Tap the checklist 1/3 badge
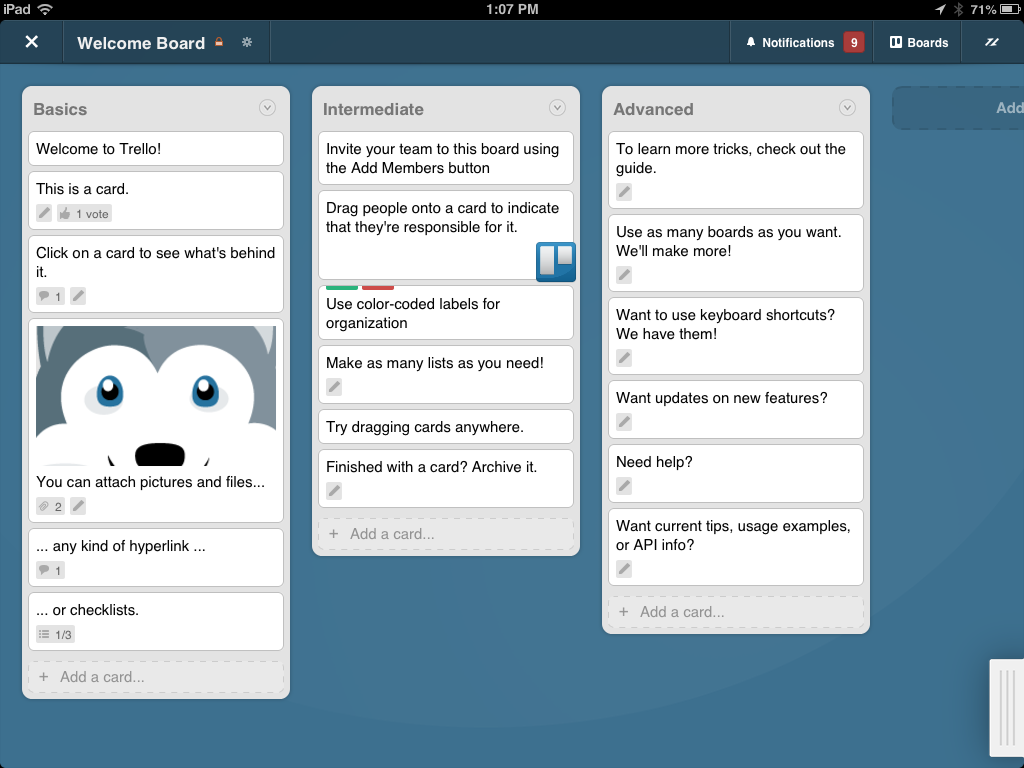1024x768 pixels. tap(56, 634)
